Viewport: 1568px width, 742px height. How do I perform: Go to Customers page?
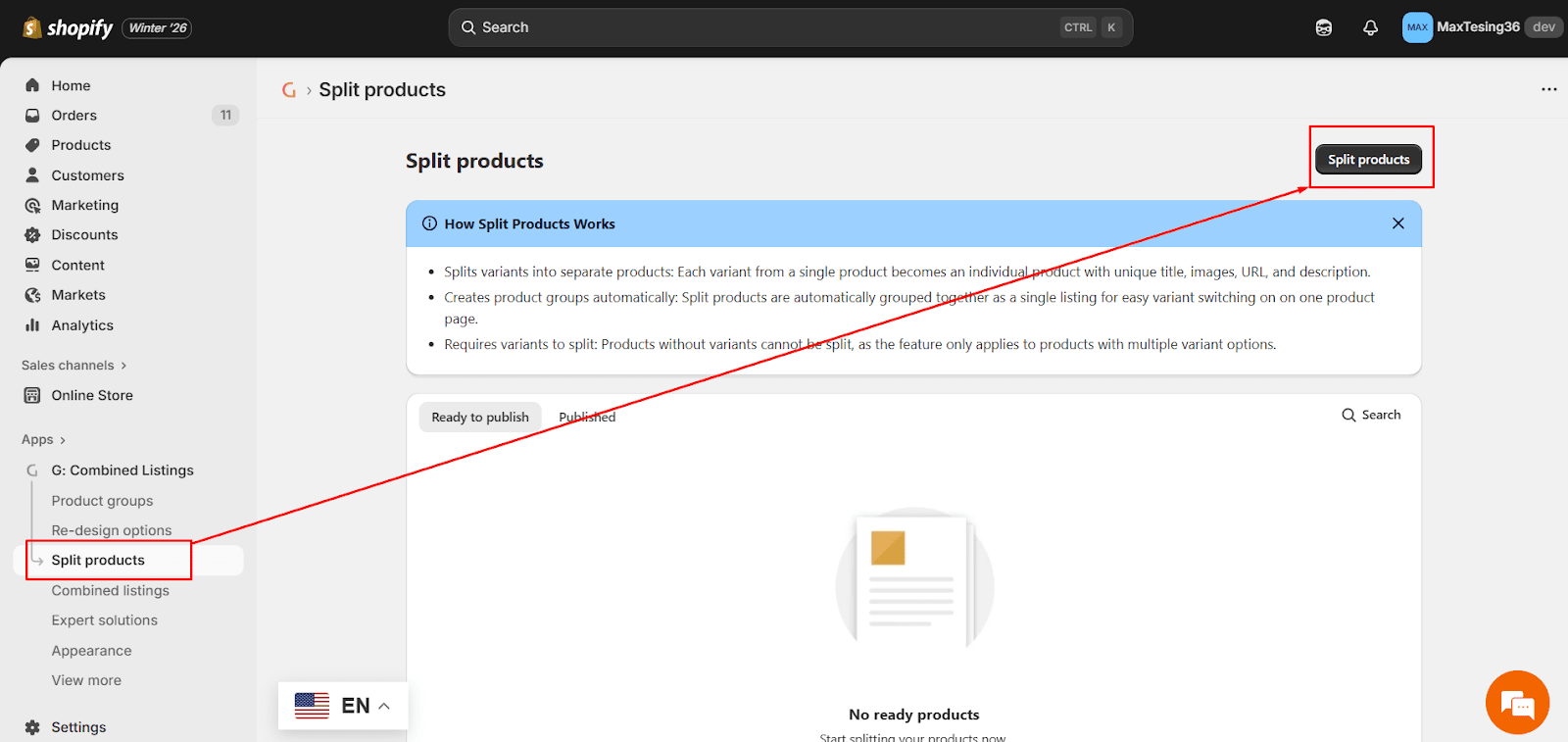point(88,175)
